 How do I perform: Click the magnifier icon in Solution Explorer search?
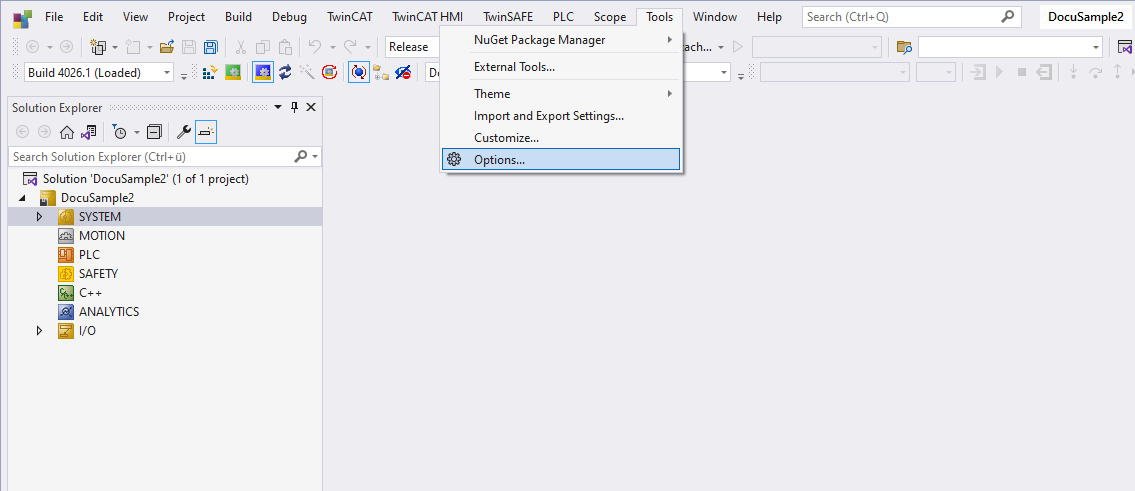(x=301, y=156)
